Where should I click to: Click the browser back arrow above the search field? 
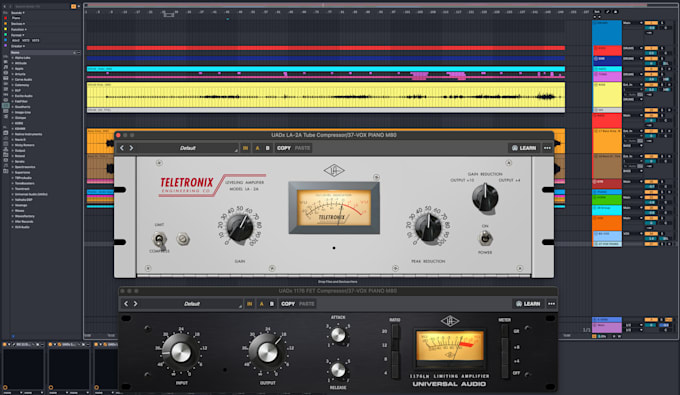(4, 7)
